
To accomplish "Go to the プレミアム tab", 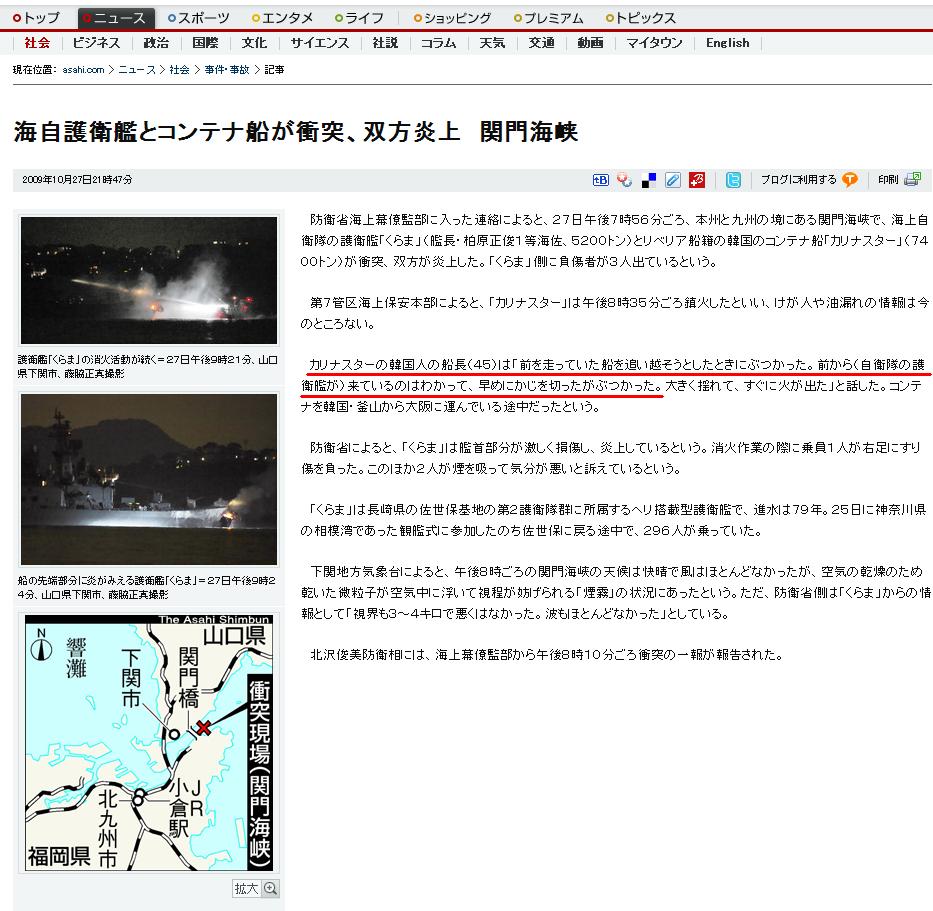I will click(549, 18).
